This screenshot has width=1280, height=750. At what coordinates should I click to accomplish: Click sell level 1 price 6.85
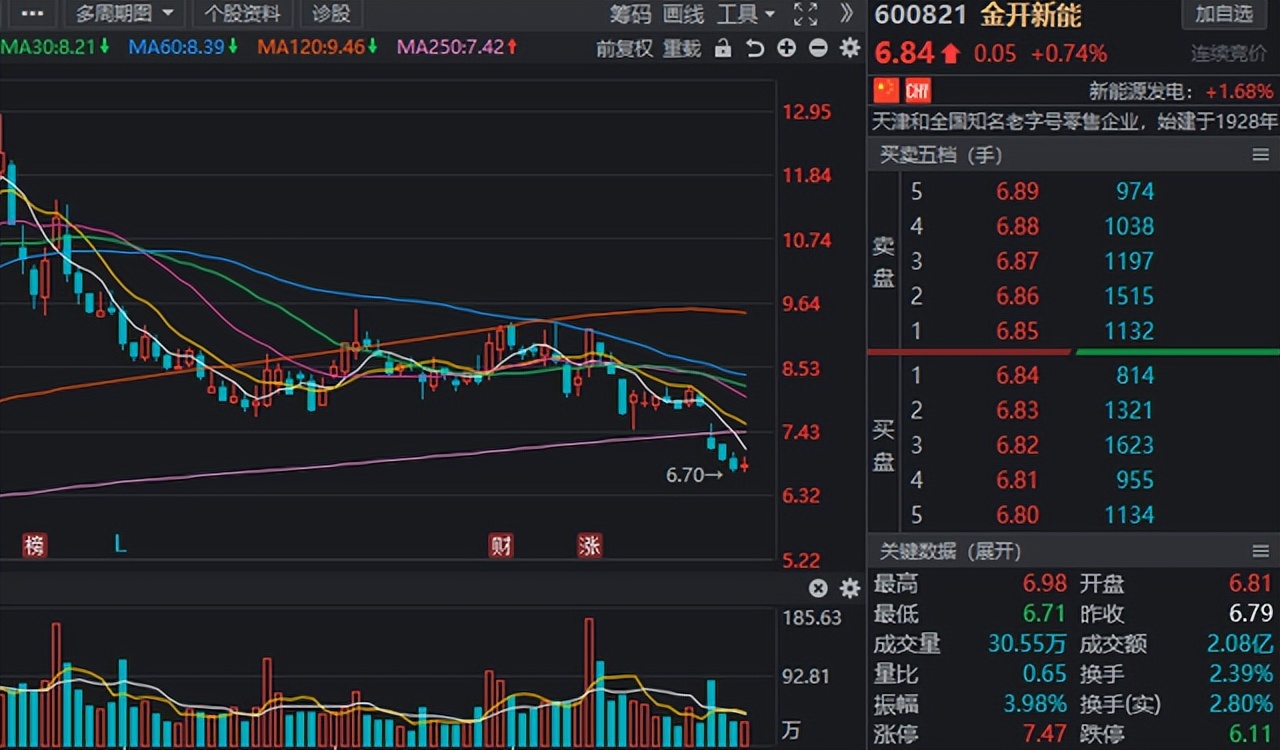(1017, 331)
